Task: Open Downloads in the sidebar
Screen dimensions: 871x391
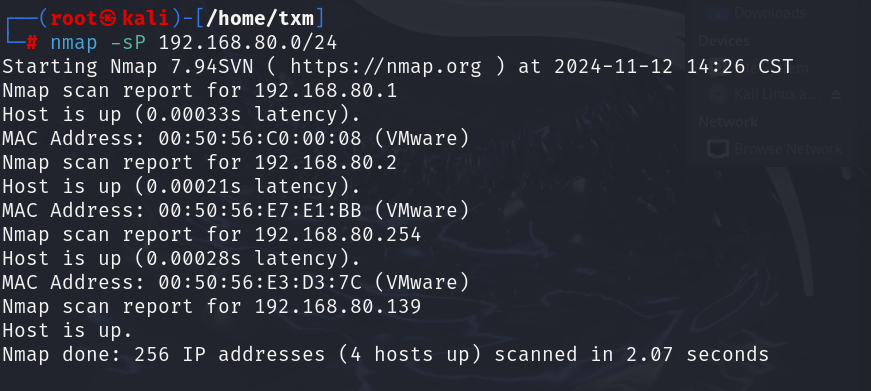Action: point(769,12)
